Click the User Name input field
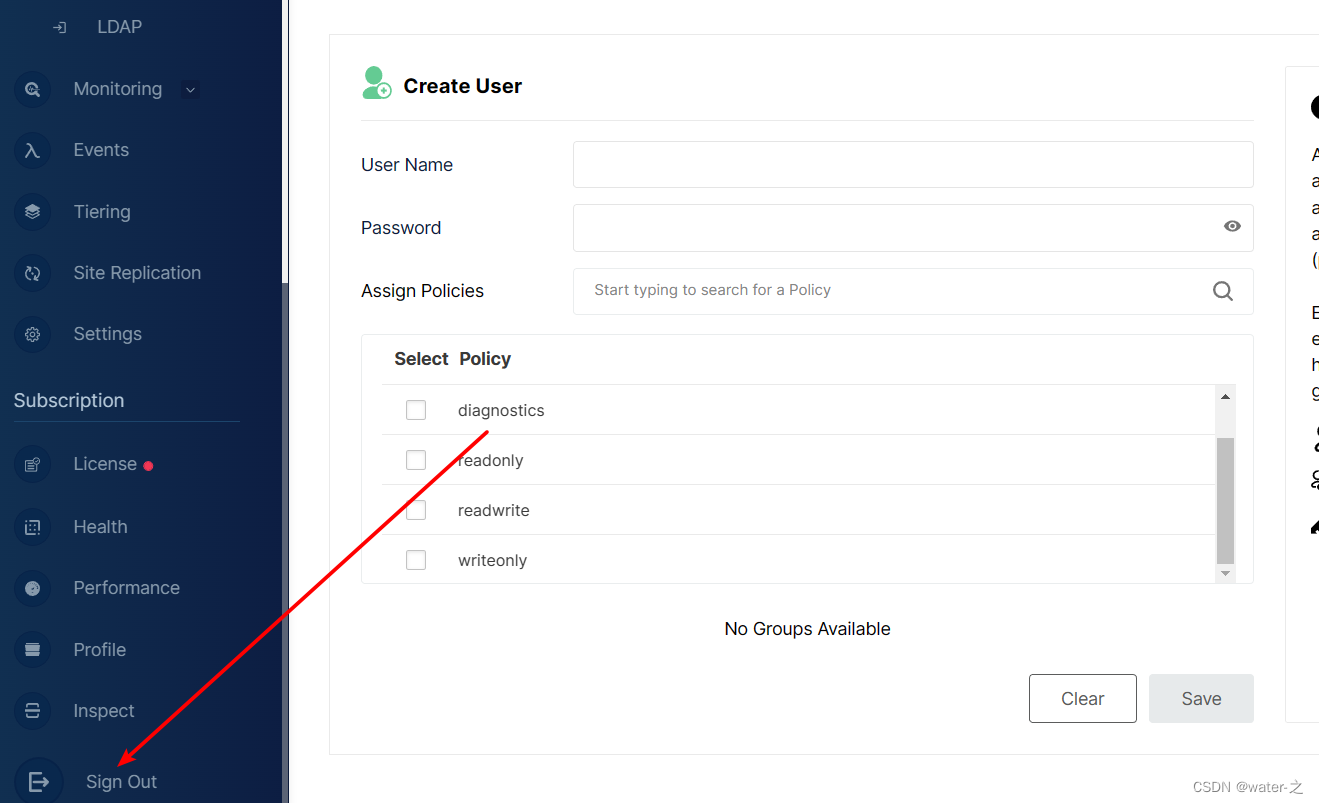Viewport: 1319px width, 803px height. (913, 164)
